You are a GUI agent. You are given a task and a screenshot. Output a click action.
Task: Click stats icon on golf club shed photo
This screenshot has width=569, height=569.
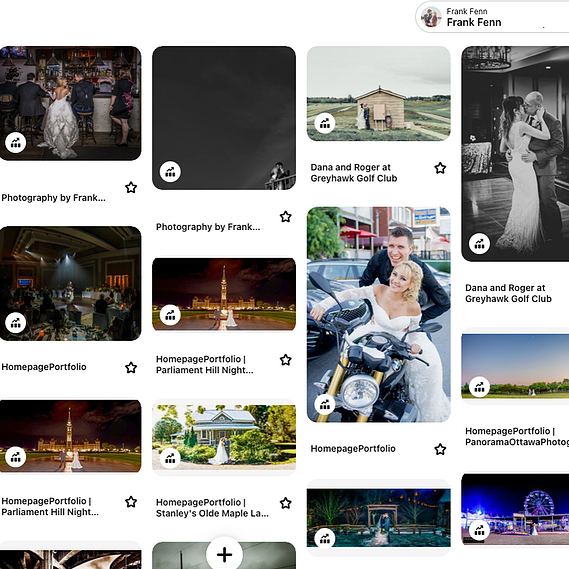point(325,123)
